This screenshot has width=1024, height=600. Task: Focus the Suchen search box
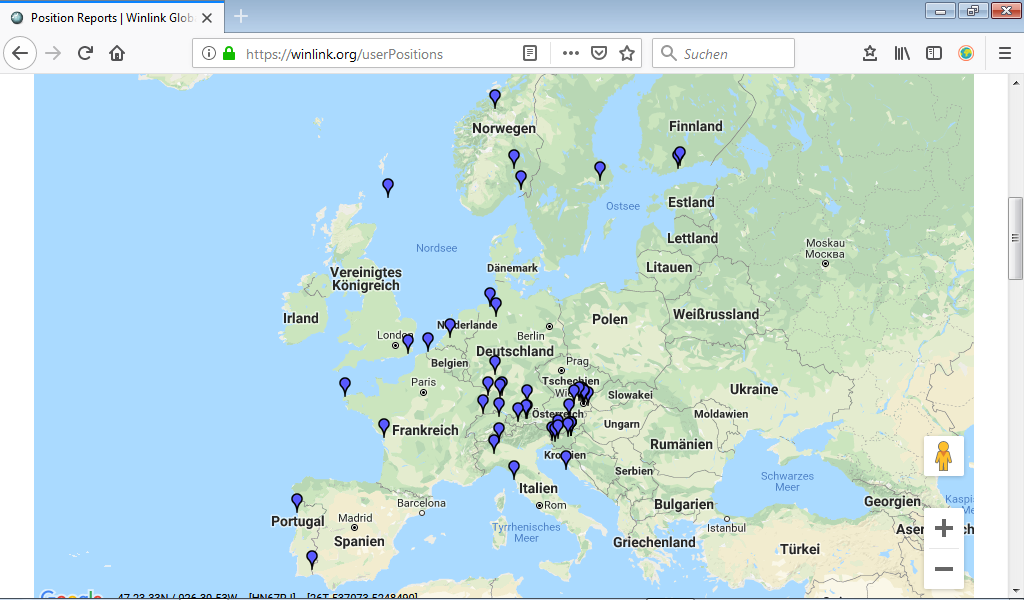(x=724, y=54)
